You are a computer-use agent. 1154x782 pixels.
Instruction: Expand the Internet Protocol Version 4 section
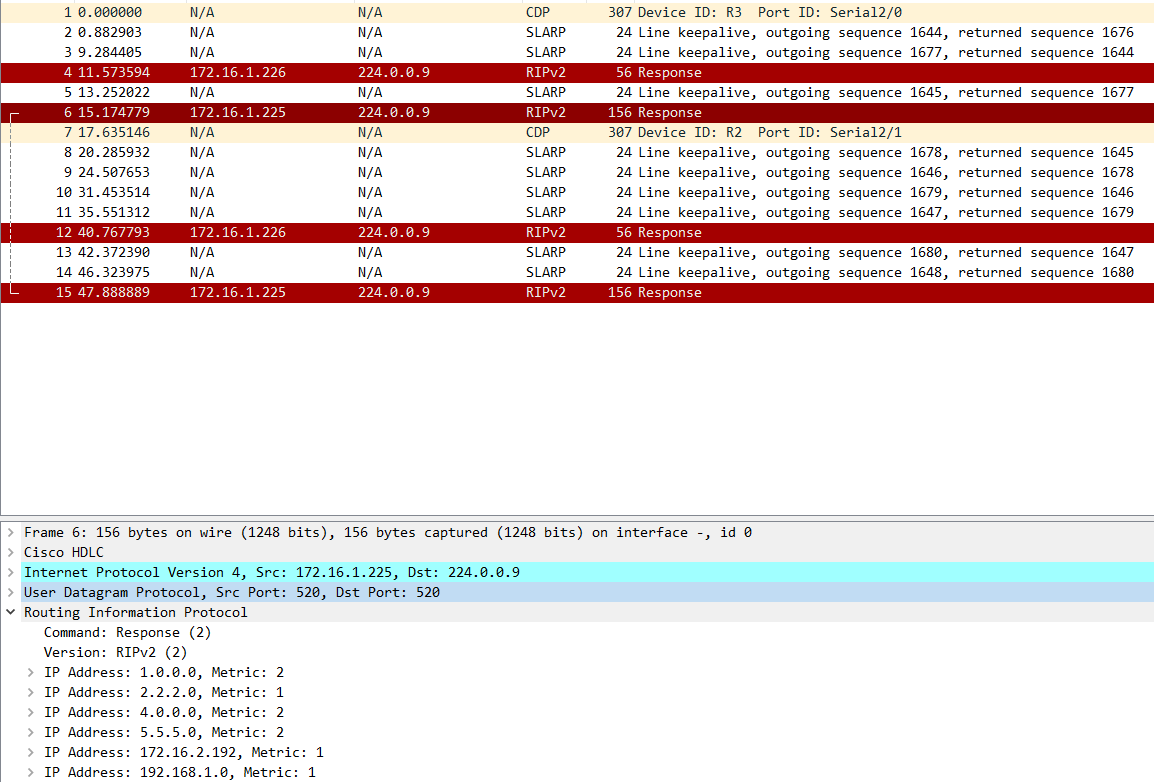10,572
